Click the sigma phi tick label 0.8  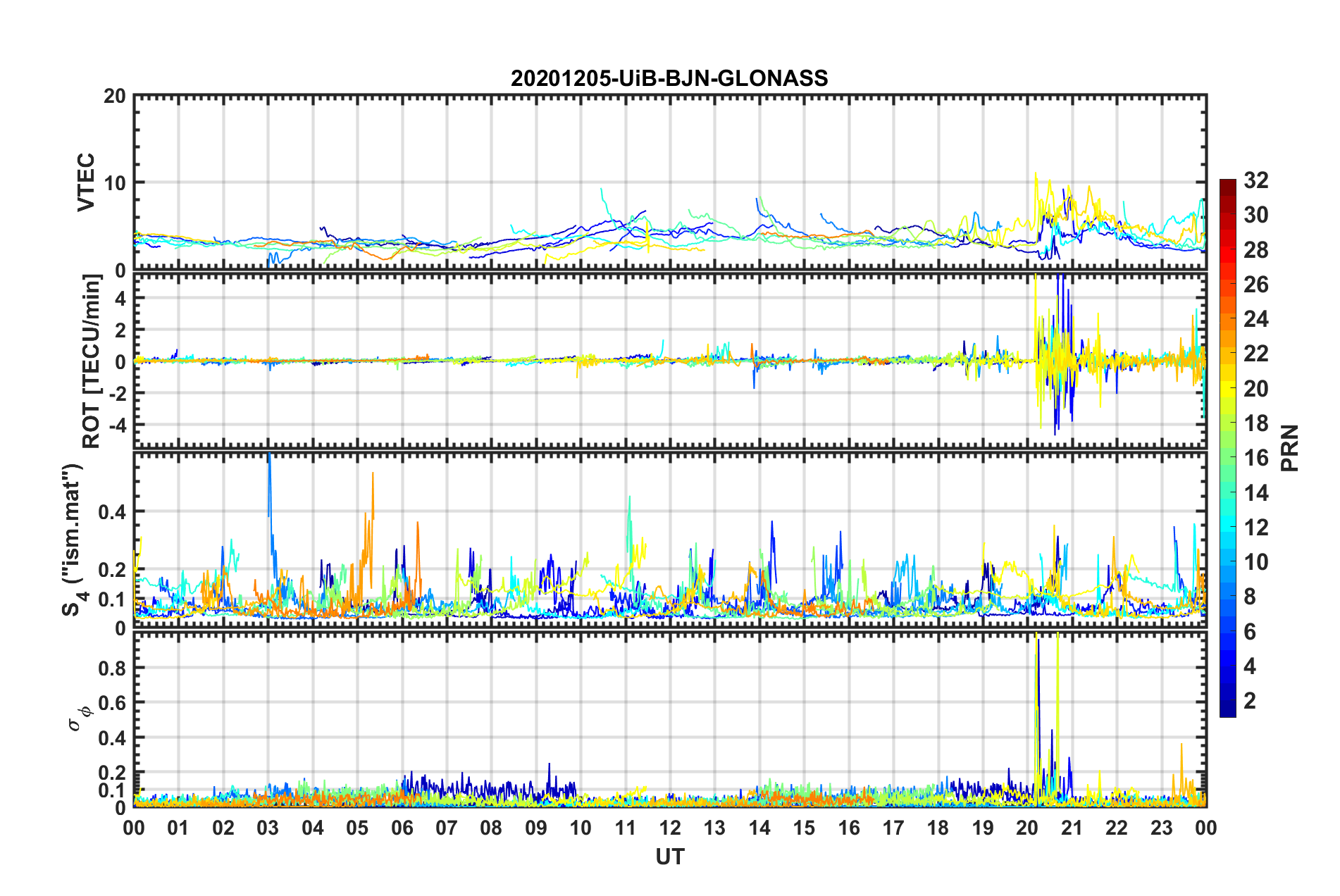[112, 668]
